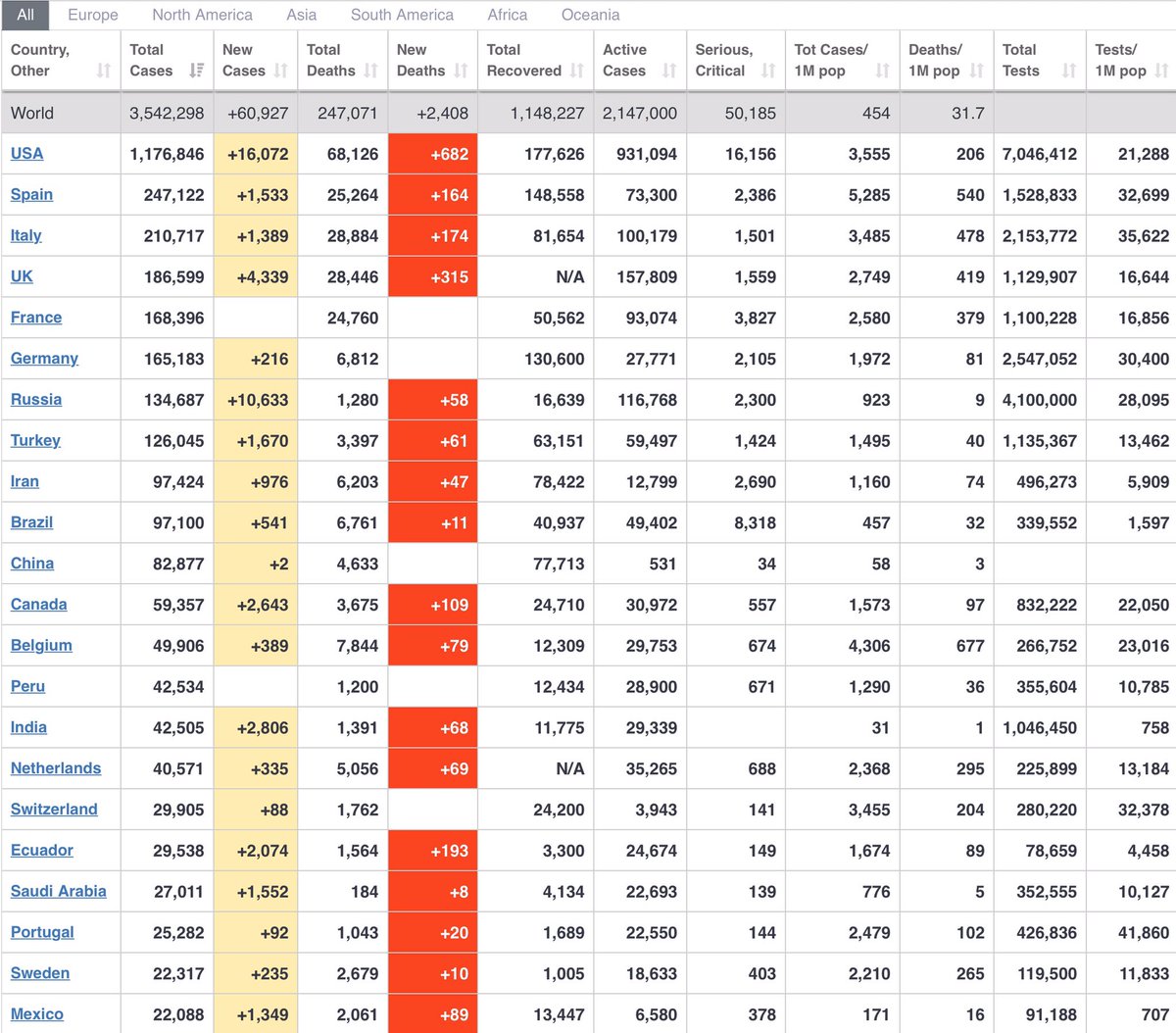Open the Spain country link
Screen dimensions: 1176x1033
tap(32, 195)
